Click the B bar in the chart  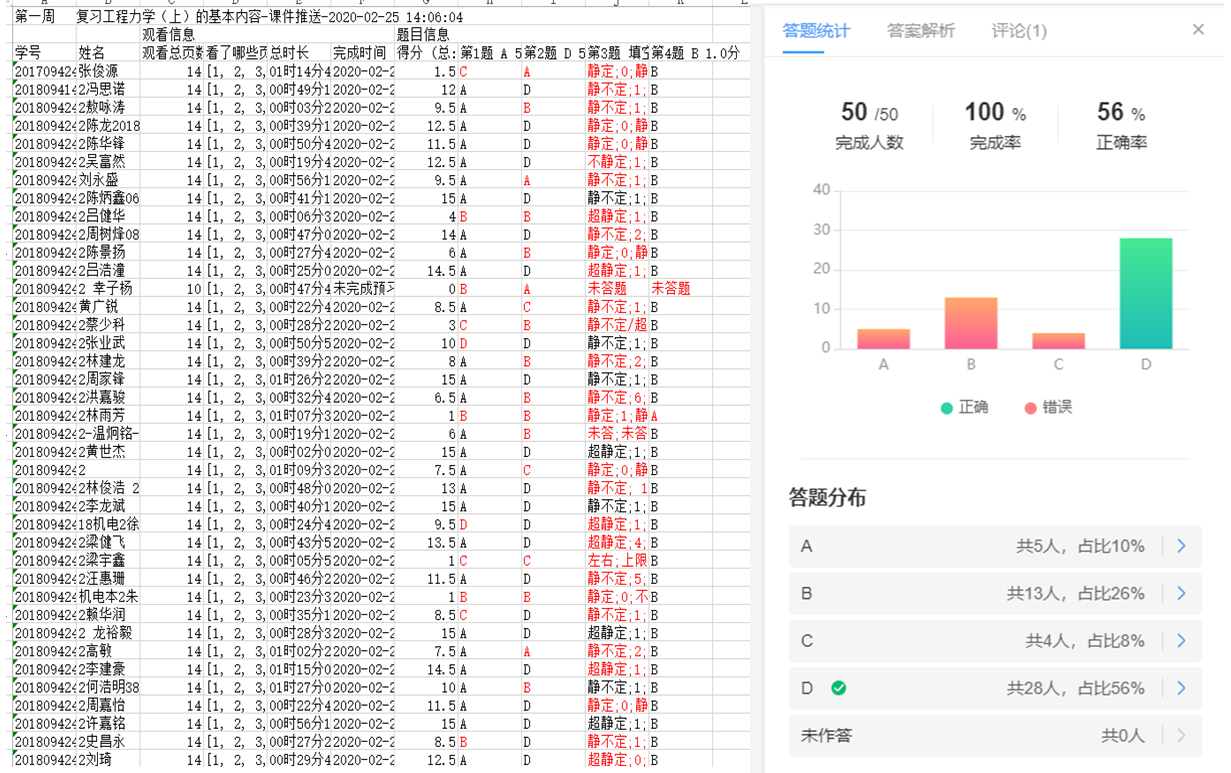coord(970,323)
